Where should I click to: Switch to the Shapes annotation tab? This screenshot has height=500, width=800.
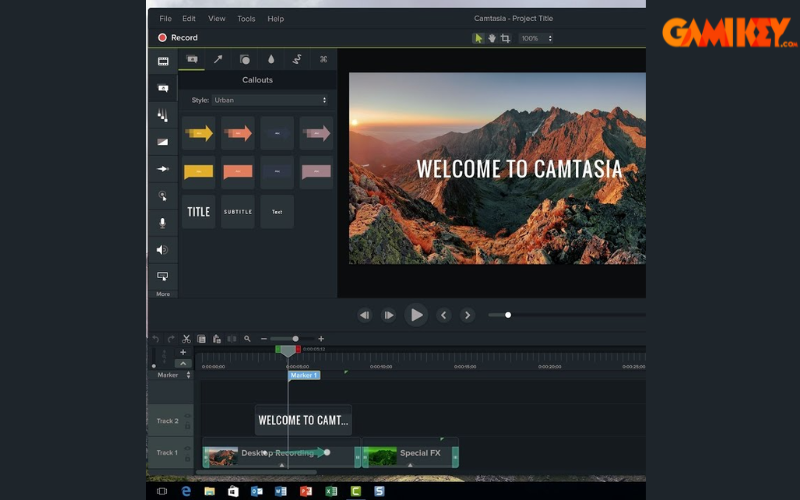tap(244, 59)
